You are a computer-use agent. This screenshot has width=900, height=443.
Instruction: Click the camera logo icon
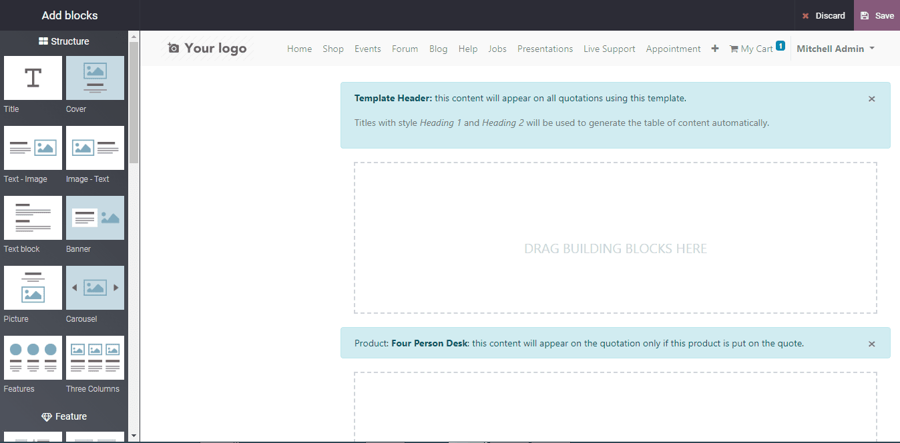coord(173,48)
